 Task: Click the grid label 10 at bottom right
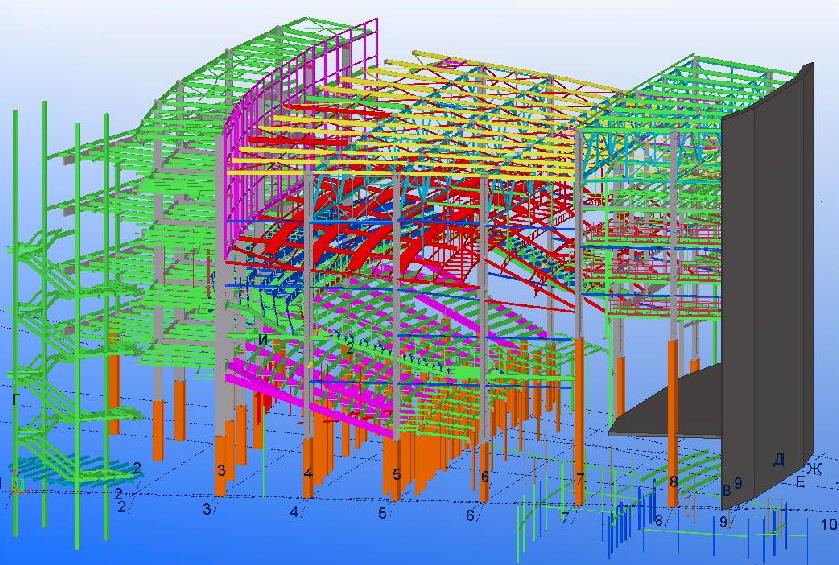828,524
